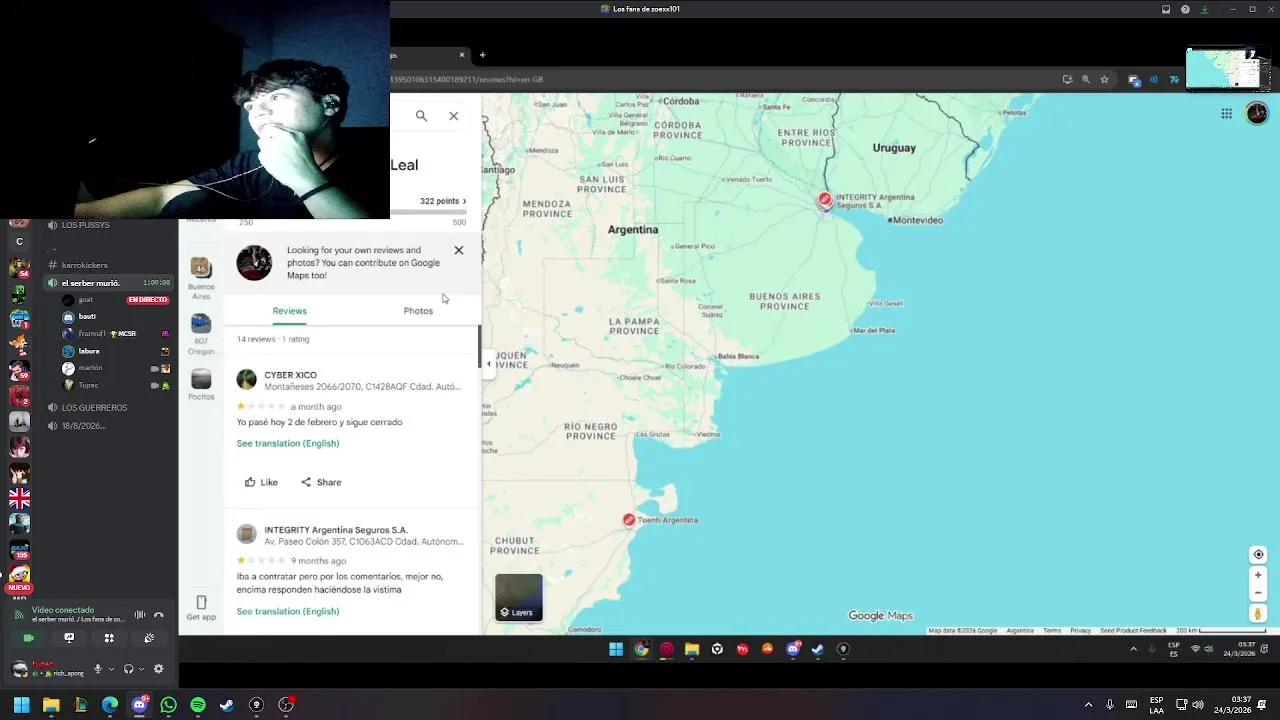
Task: Open Discord output device options arrow
Action: coord(141,669)
